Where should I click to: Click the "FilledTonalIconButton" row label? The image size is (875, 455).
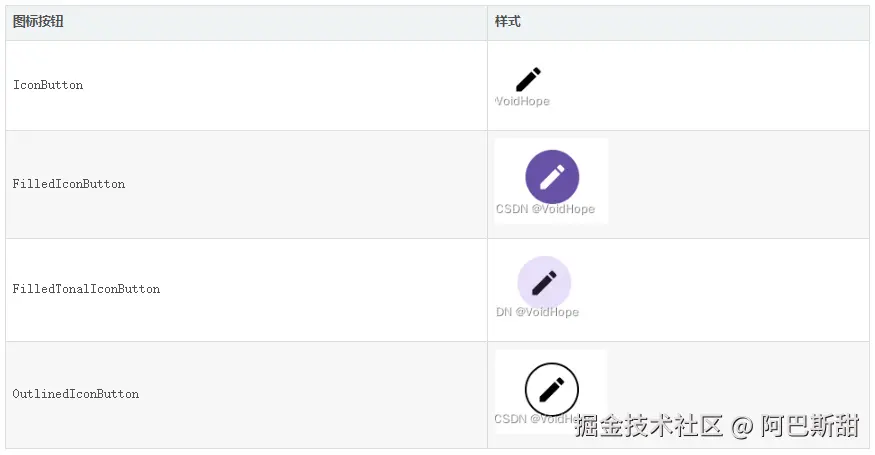86,290
